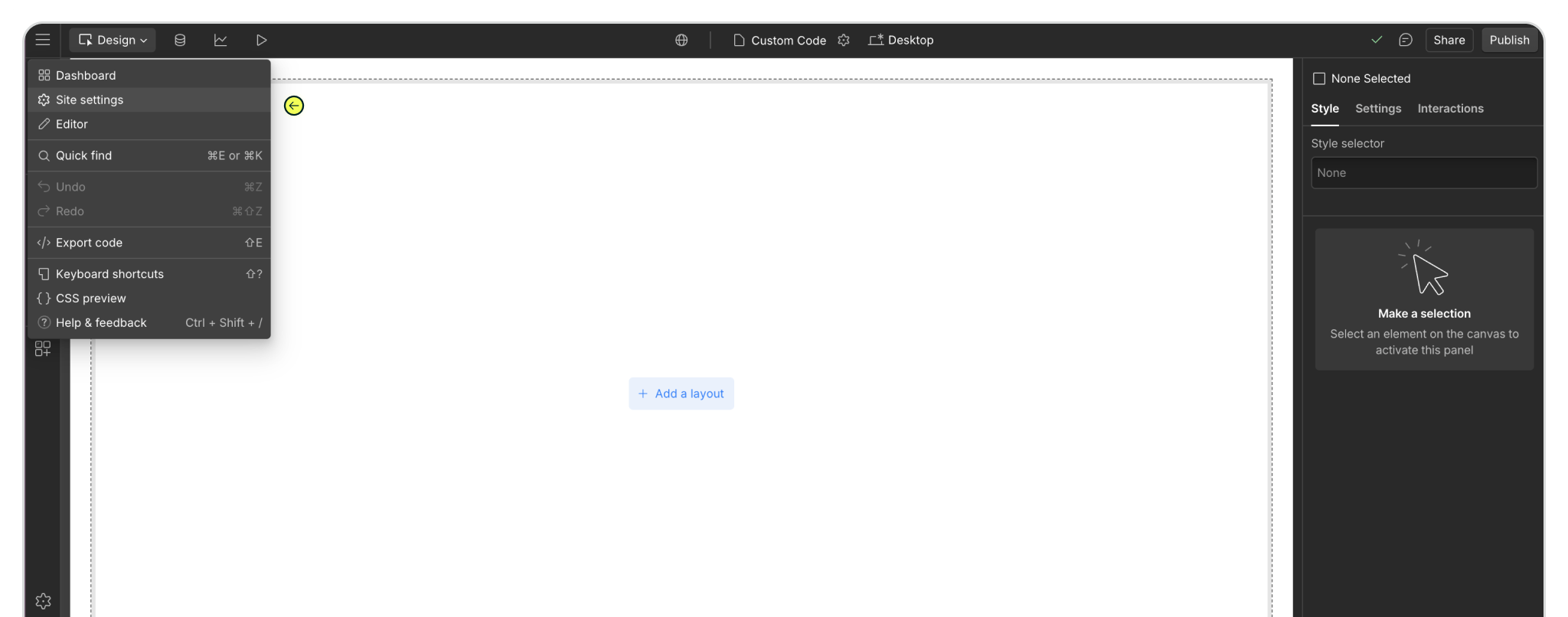Choose Dashboard from the menu
Screen dimensions: 1568x617
pyautogui.click(x=149, y=75)
